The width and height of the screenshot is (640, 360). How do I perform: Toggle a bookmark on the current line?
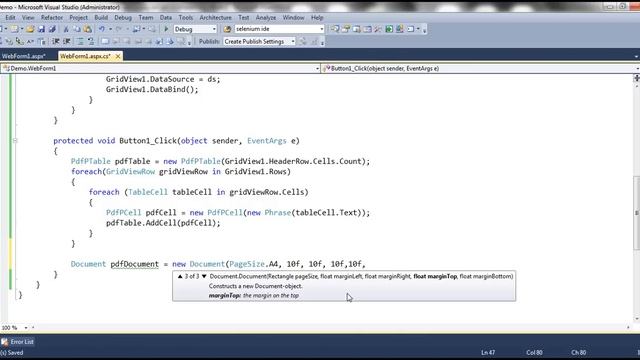pos(105,41)
